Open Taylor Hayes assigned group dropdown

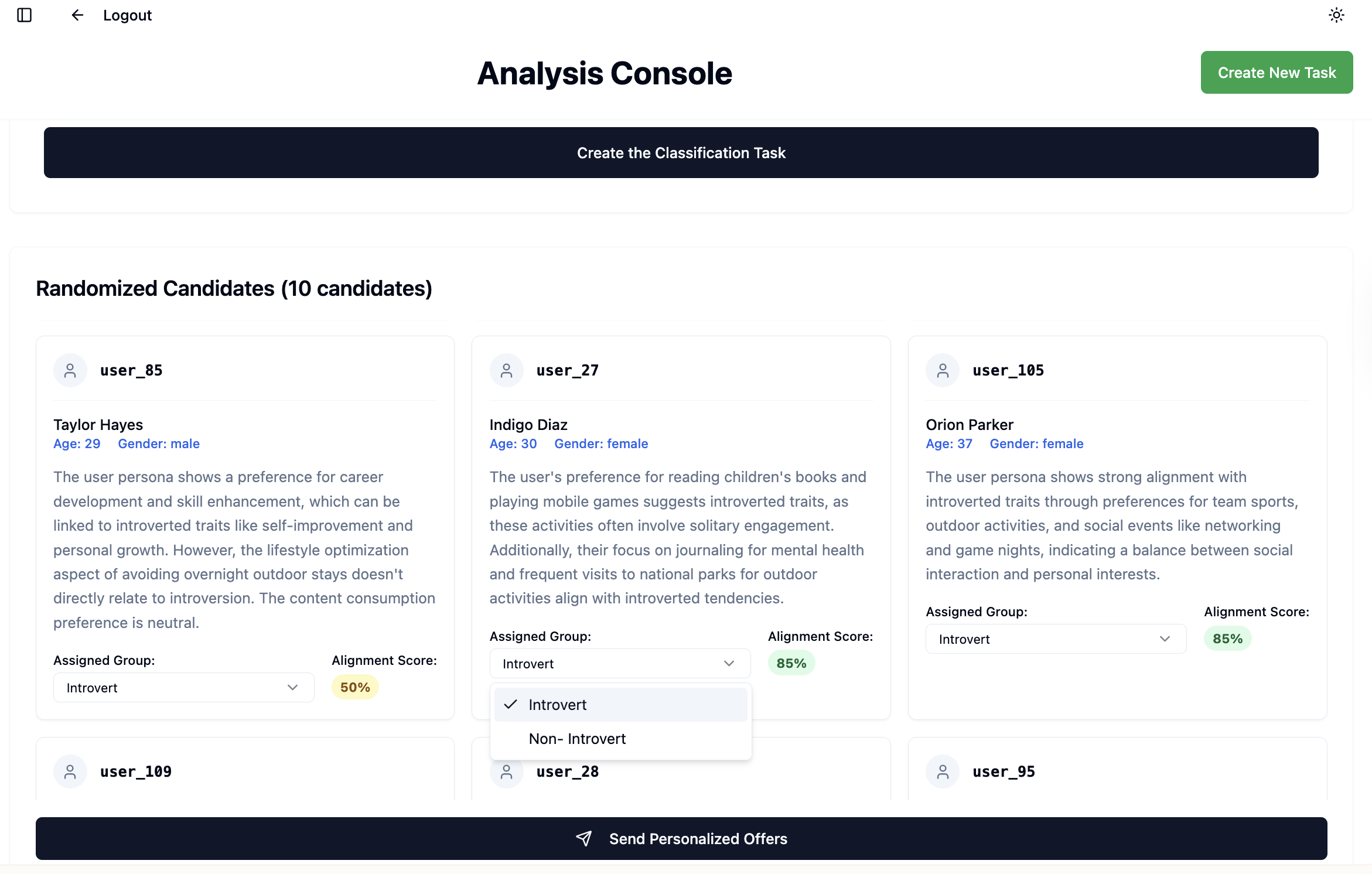tap(183, 688)
